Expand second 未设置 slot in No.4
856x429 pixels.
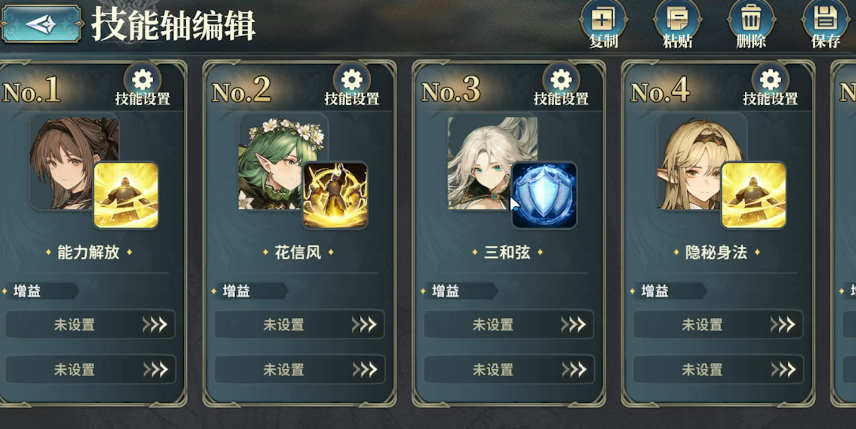point(718,370)
